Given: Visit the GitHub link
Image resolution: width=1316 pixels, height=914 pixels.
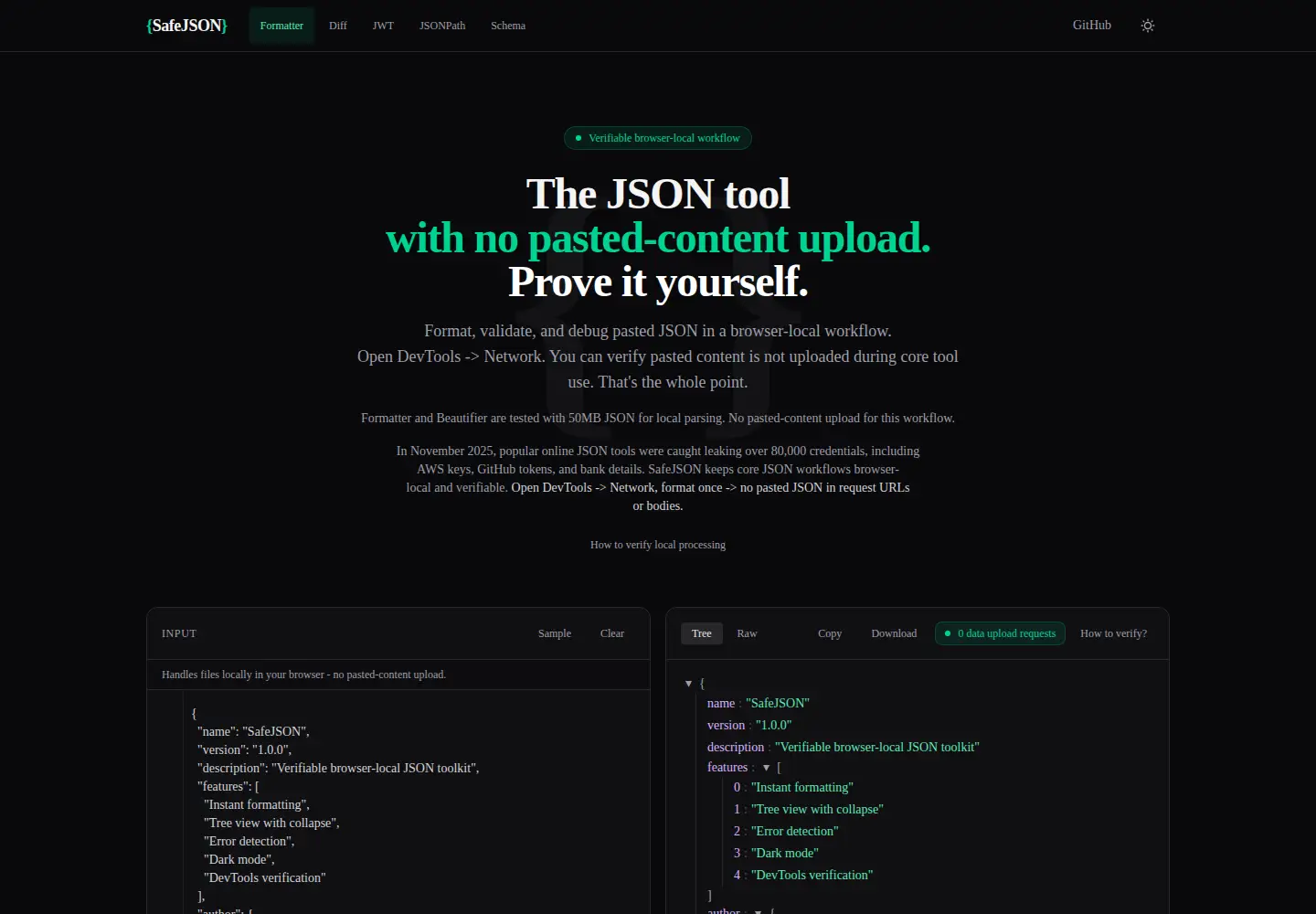Looking at the screenshot, I should [x=1092, y=26].
